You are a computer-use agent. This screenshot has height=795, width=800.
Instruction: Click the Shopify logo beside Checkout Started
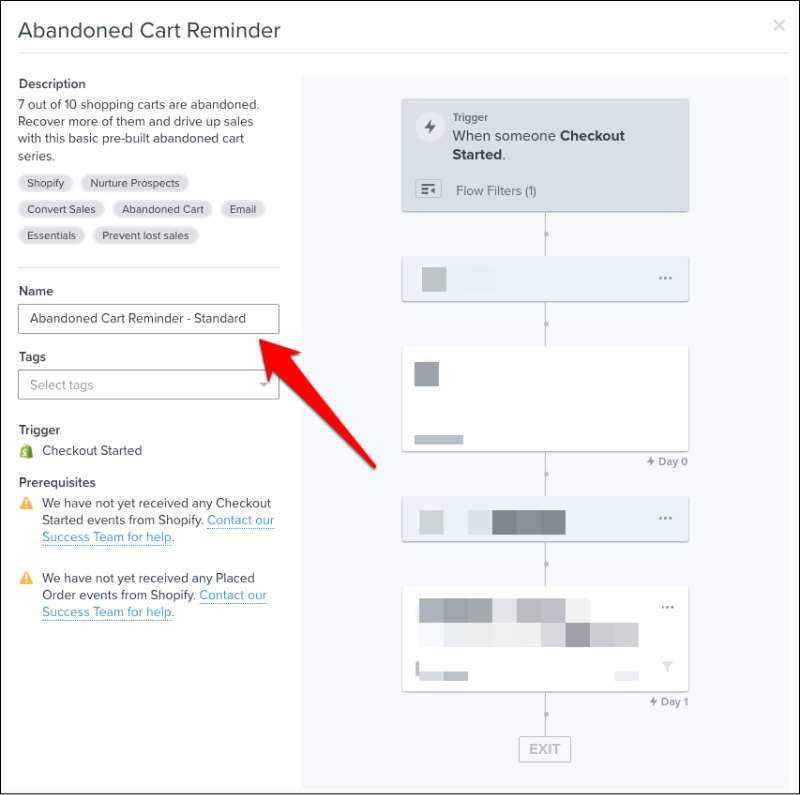point(28,451)
